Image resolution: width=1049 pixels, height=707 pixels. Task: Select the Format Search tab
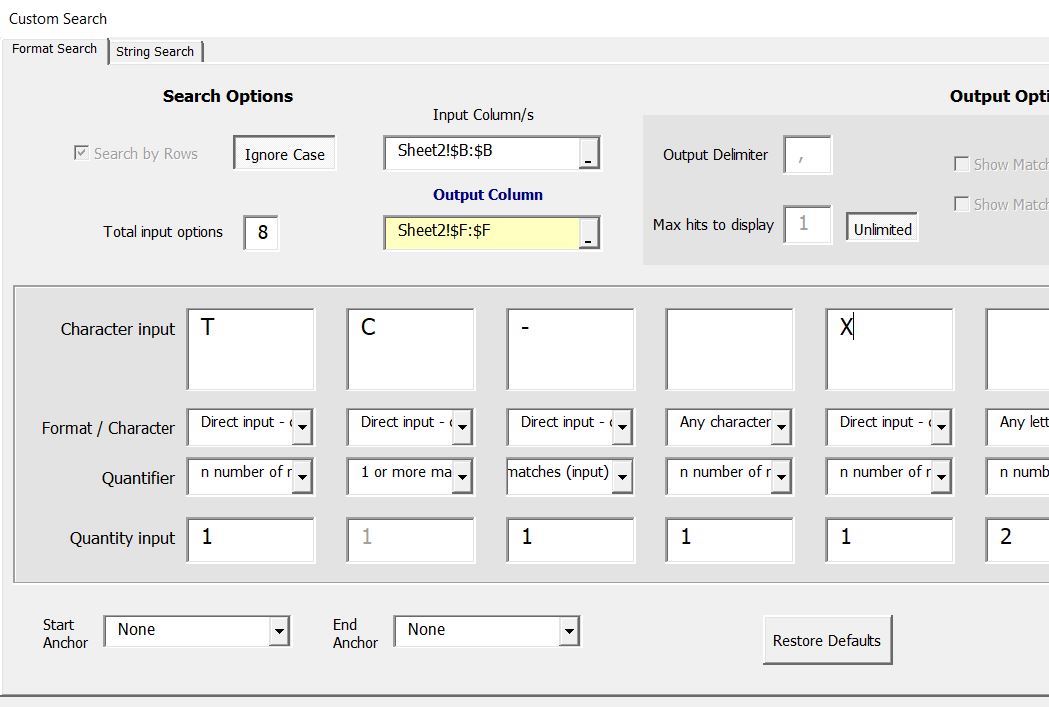(54, 48)
